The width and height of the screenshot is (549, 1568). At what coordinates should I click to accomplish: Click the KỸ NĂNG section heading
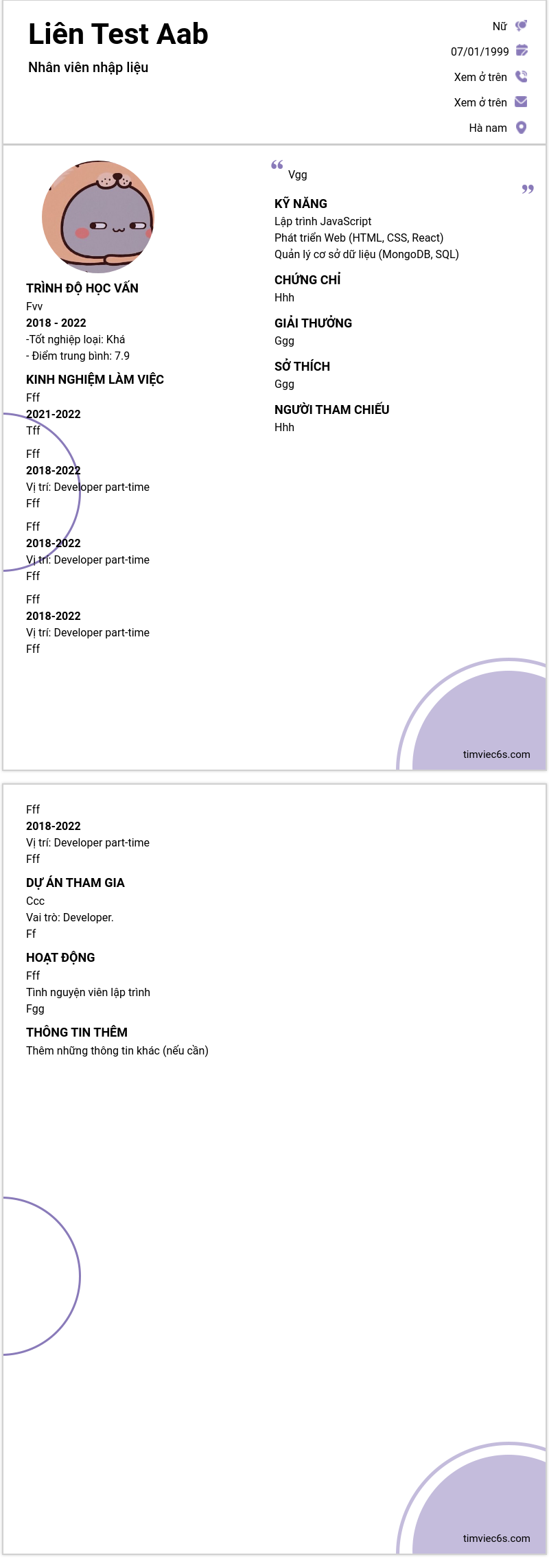click(301, 203)
